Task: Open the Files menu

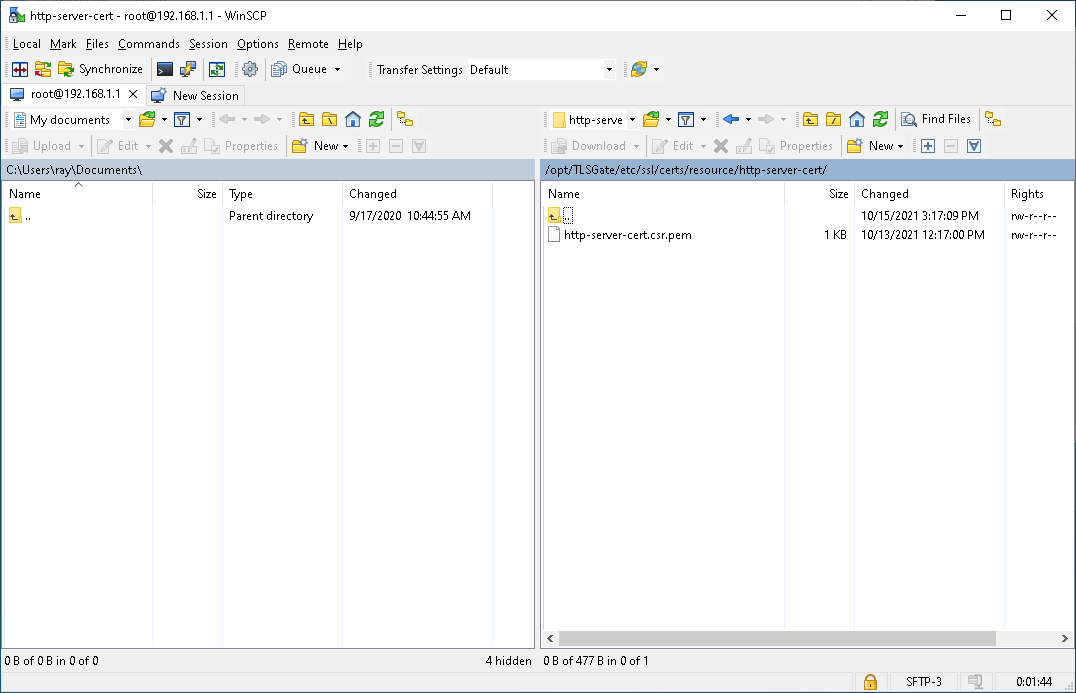Action: (97, 44)
